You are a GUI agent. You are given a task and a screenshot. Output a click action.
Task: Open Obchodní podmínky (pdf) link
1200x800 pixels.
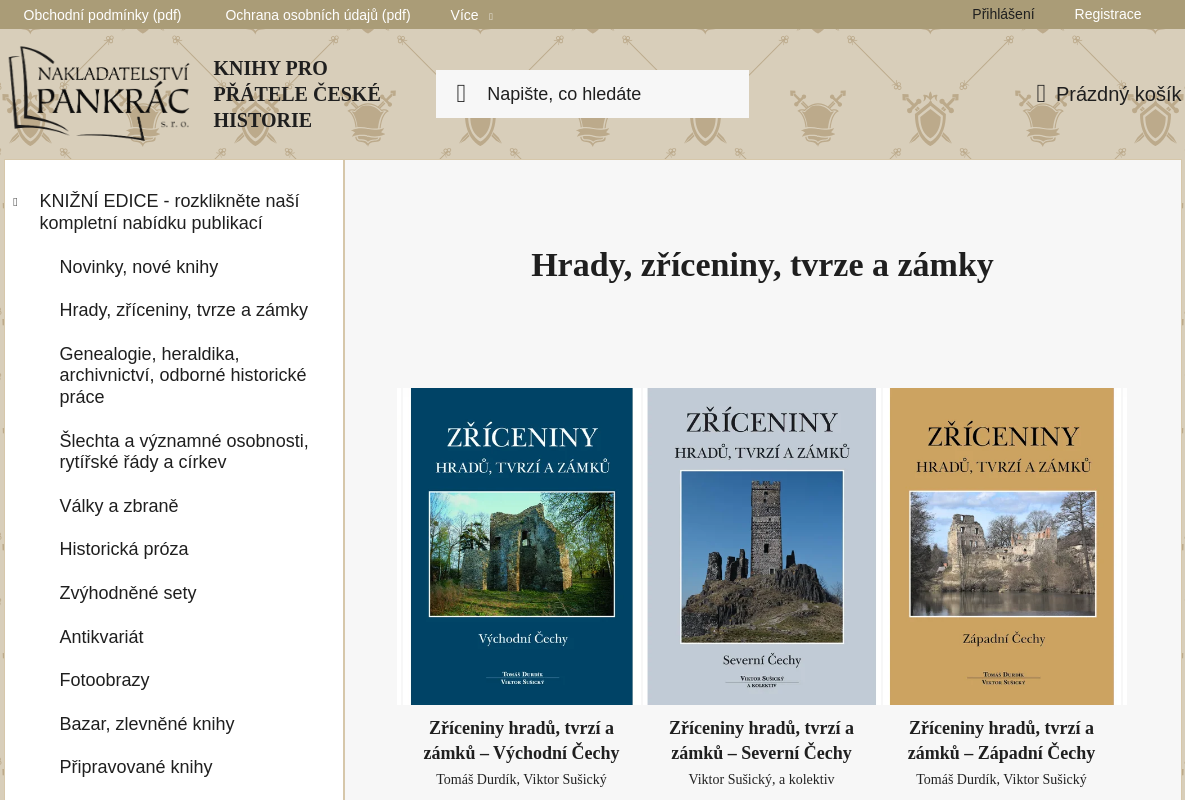102,15
